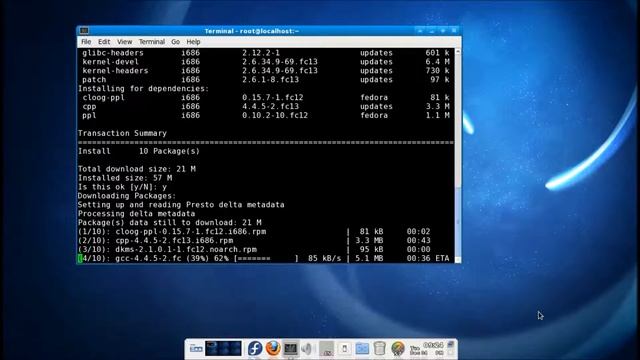The image size is (640, 360).
Task: Click the 'fedora' repo in the ppl row
Action: point(374,116)
